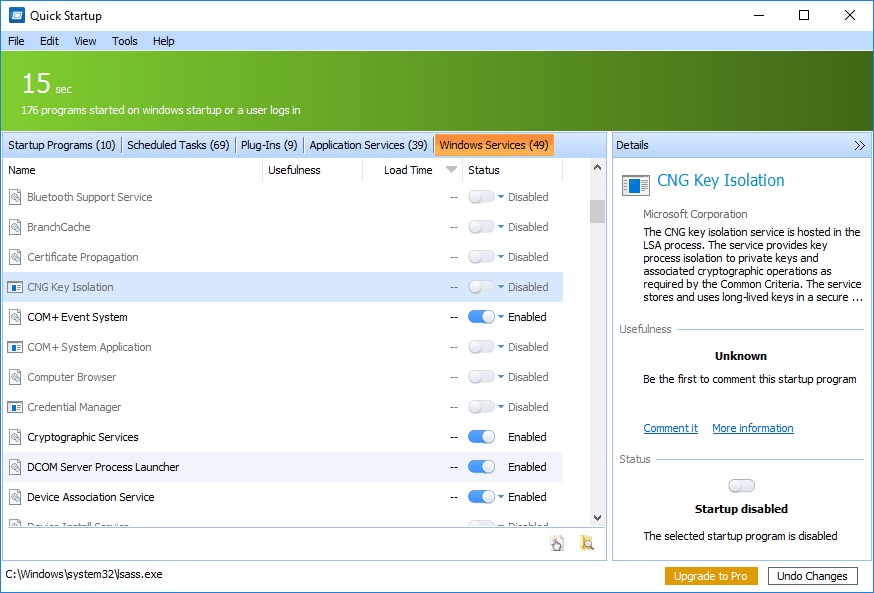Open the More information link
This screenshot has height=593, width=874.
click(x=752, y=428)
